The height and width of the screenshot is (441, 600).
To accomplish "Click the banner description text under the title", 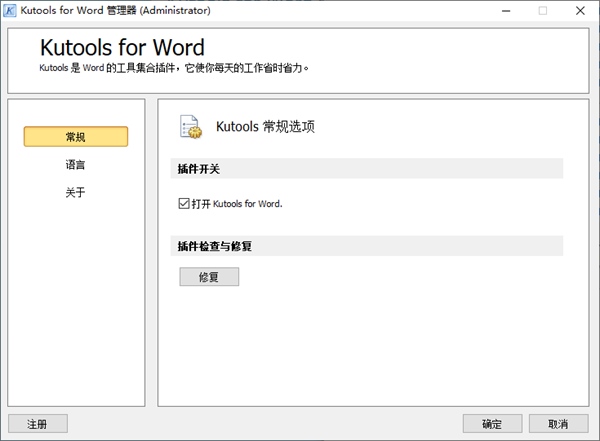I will click(x=175, y=69).
